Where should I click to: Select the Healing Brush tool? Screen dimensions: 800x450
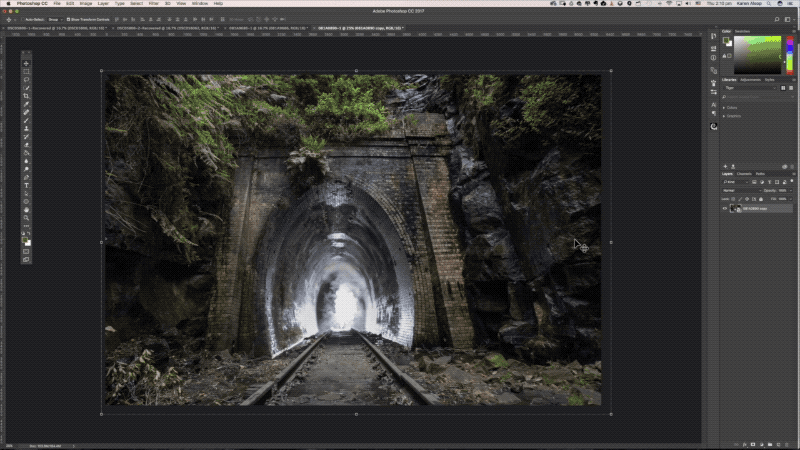coord(26,112)
